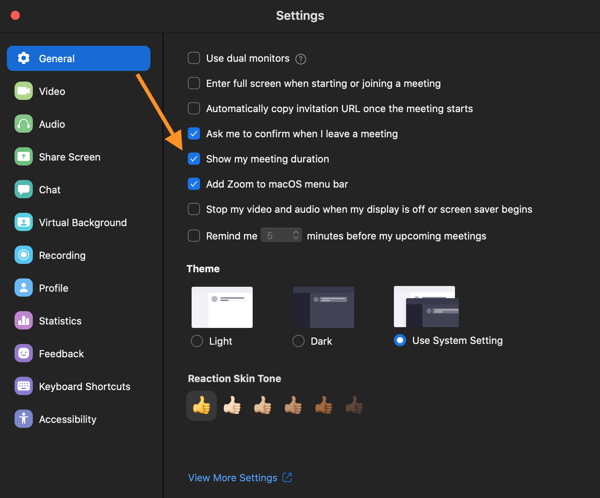Click the Use System Setting preview thumbnail

point(426,306)
